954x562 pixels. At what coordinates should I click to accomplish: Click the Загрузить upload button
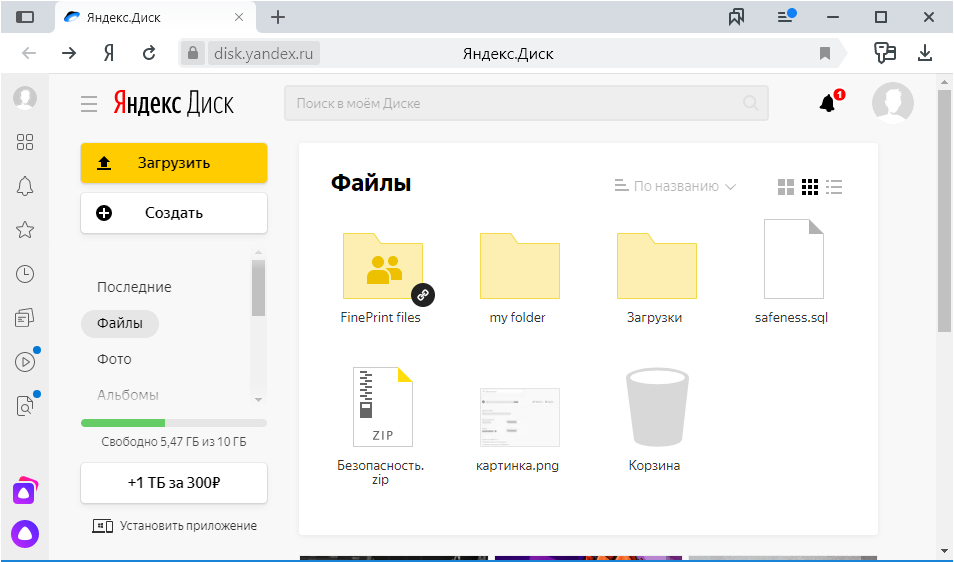coord(174,163)
